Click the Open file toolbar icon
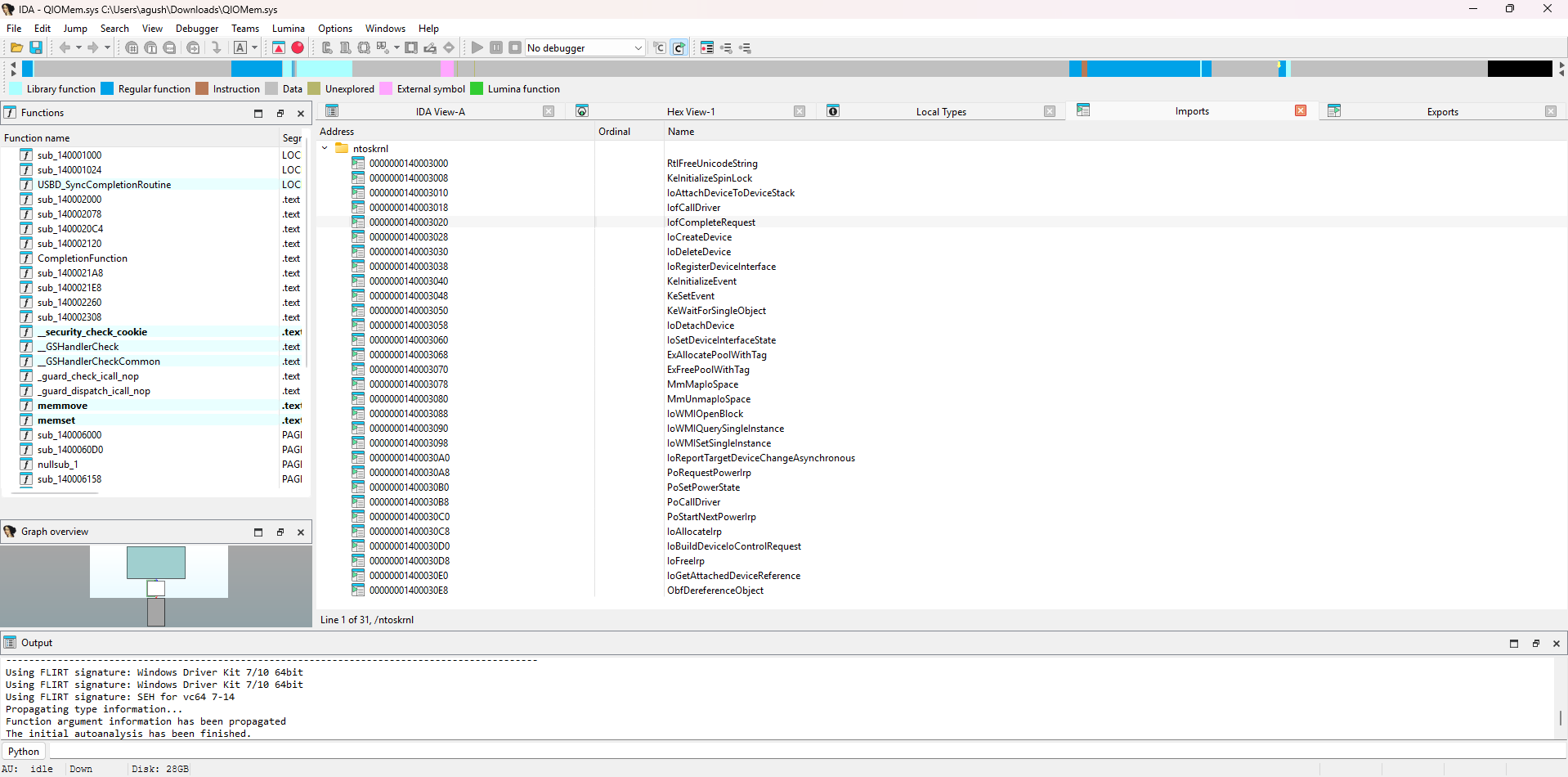 (x=16, y=48)
